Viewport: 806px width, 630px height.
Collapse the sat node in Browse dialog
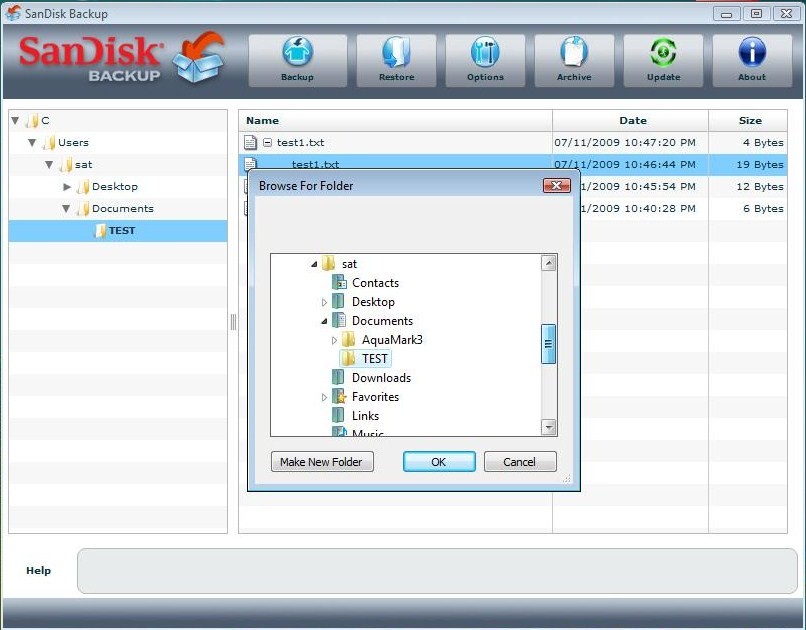[314, 265]
